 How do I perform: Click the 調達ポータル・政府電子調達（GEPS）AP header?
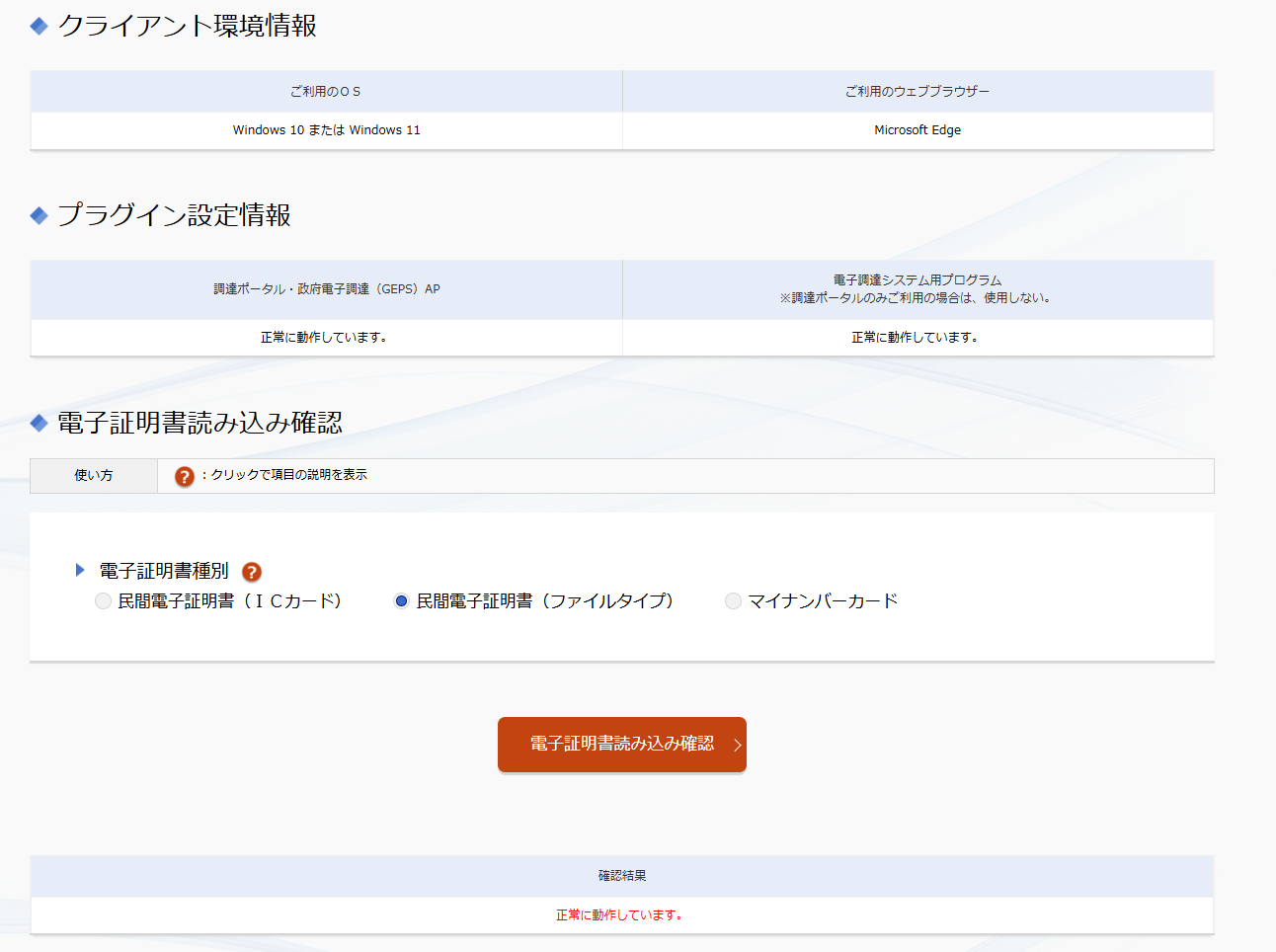click(326, 289)
